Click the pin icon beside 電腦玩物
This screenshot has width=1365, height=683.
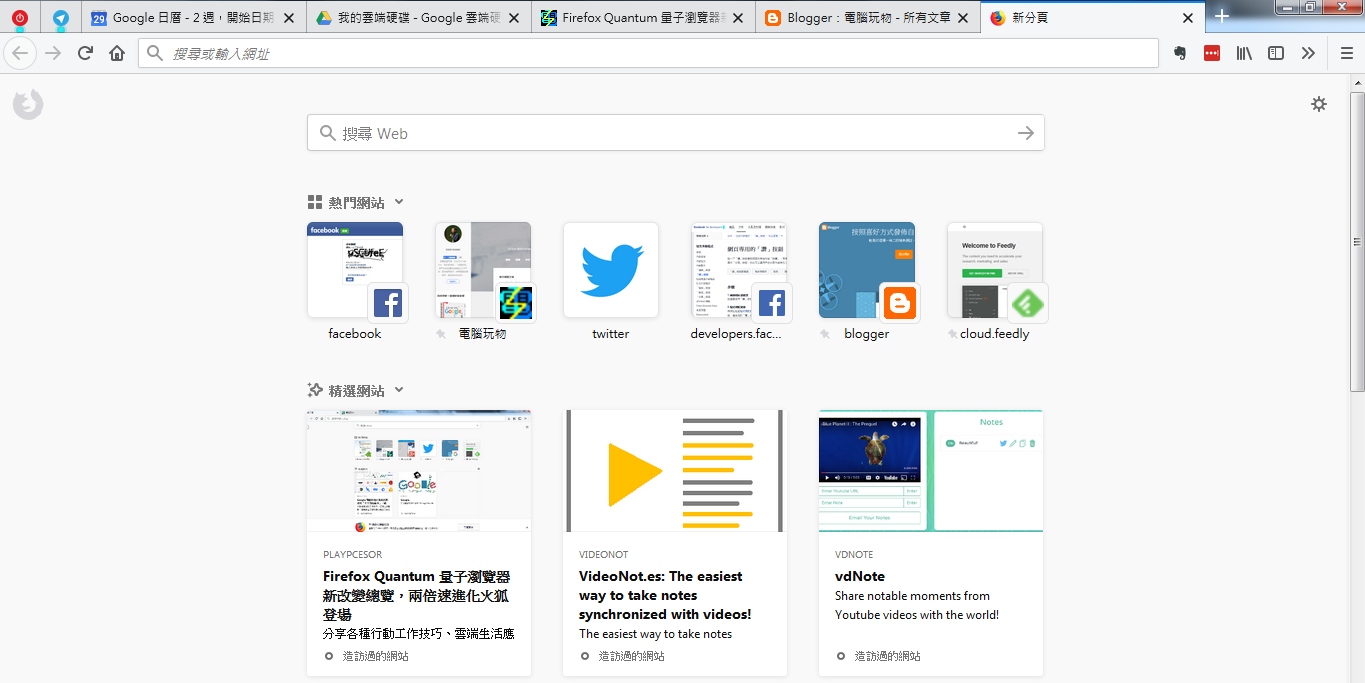(x=441, y=334)
